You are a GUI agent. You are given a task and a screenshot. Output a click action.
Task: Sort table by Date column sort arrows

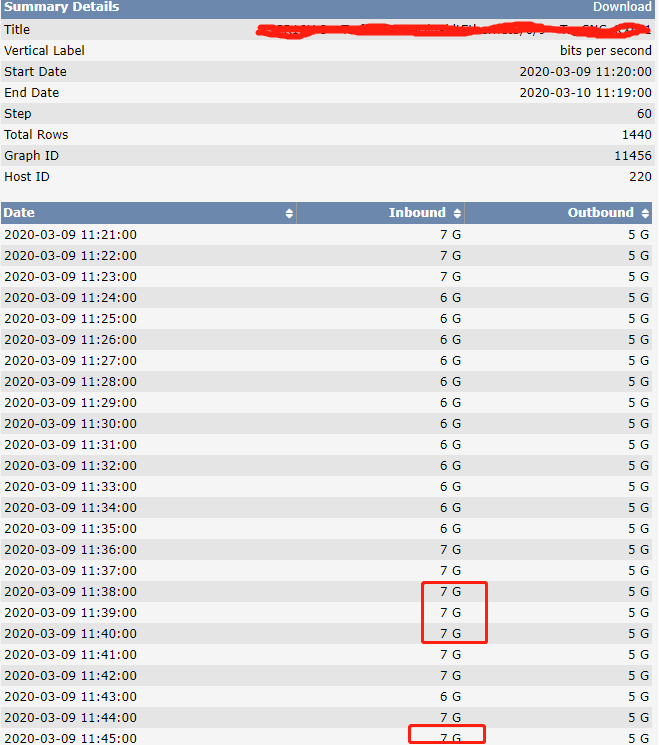(x=289, y=213)
